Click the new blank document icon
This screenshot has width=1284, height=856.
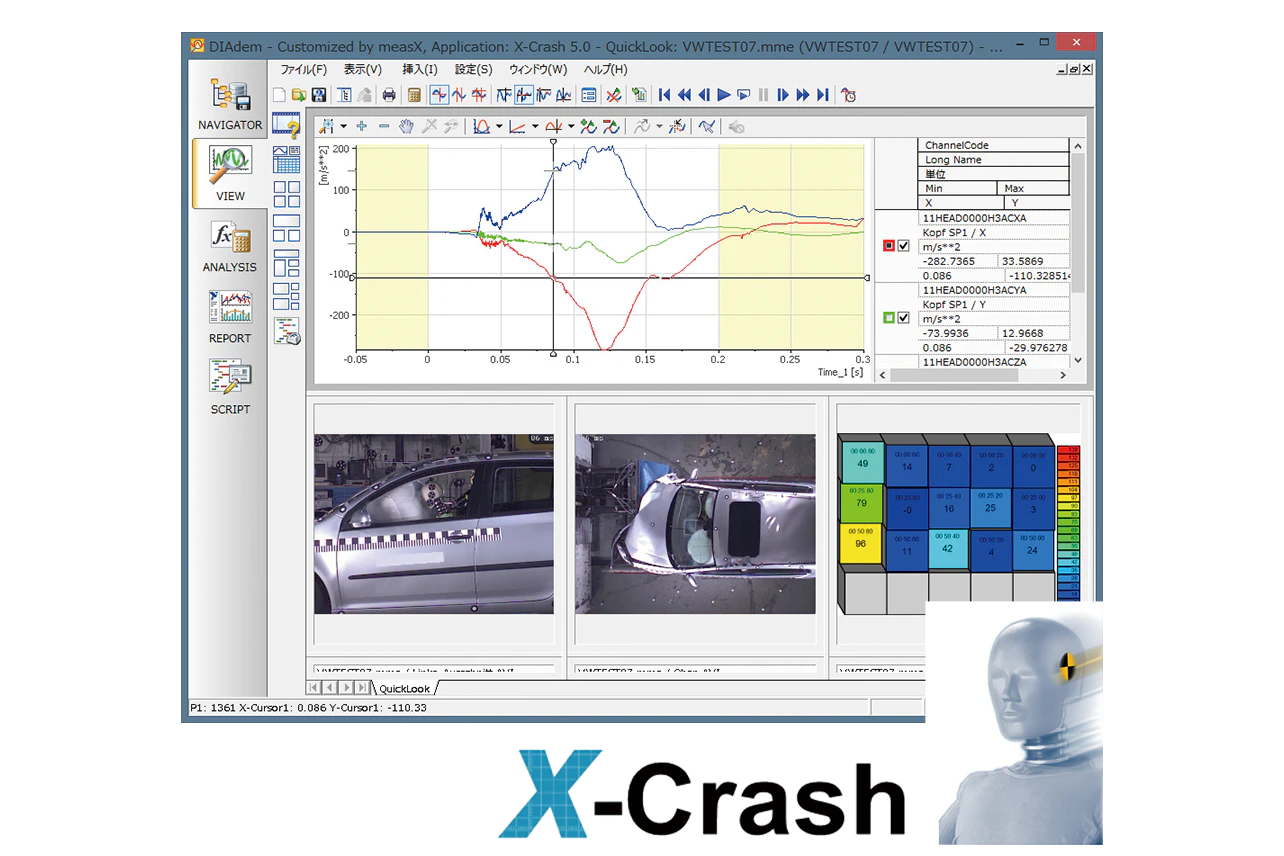[280, 95]
